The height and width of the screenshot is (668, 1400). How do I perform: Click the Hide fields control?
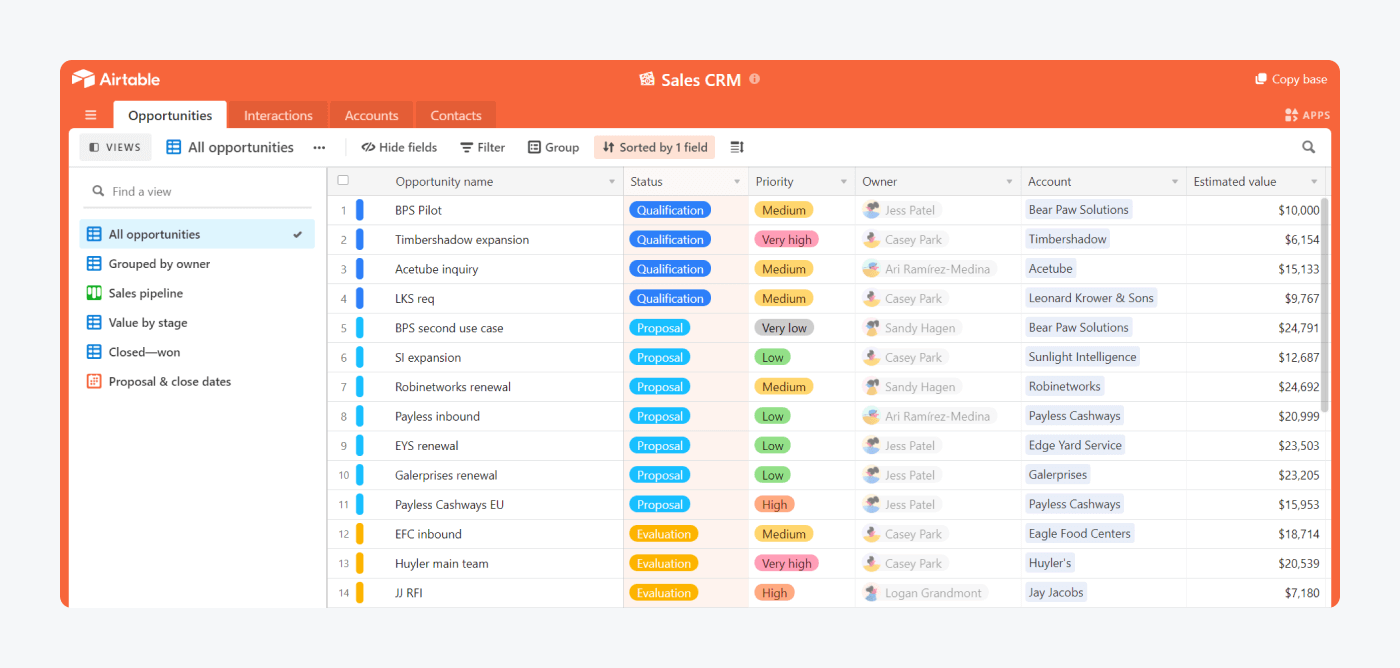point(398,146)
